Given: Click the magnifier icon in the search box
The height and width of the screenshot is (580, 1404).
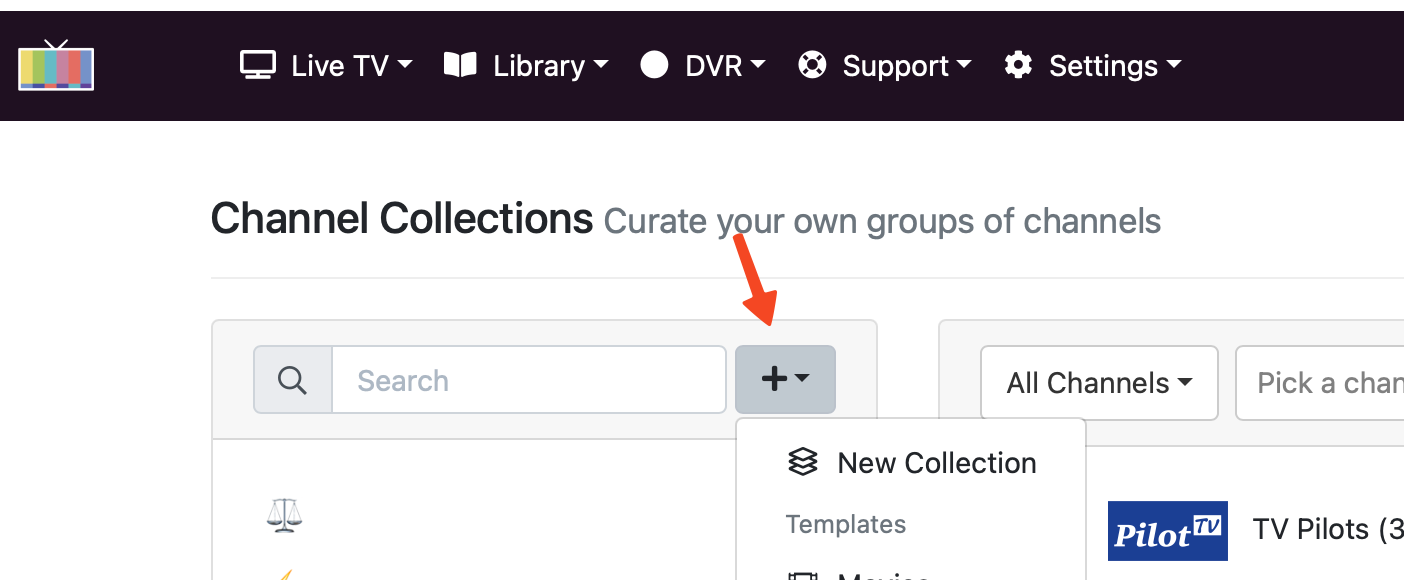Looking at the screenshot, I should coord(292,380).
